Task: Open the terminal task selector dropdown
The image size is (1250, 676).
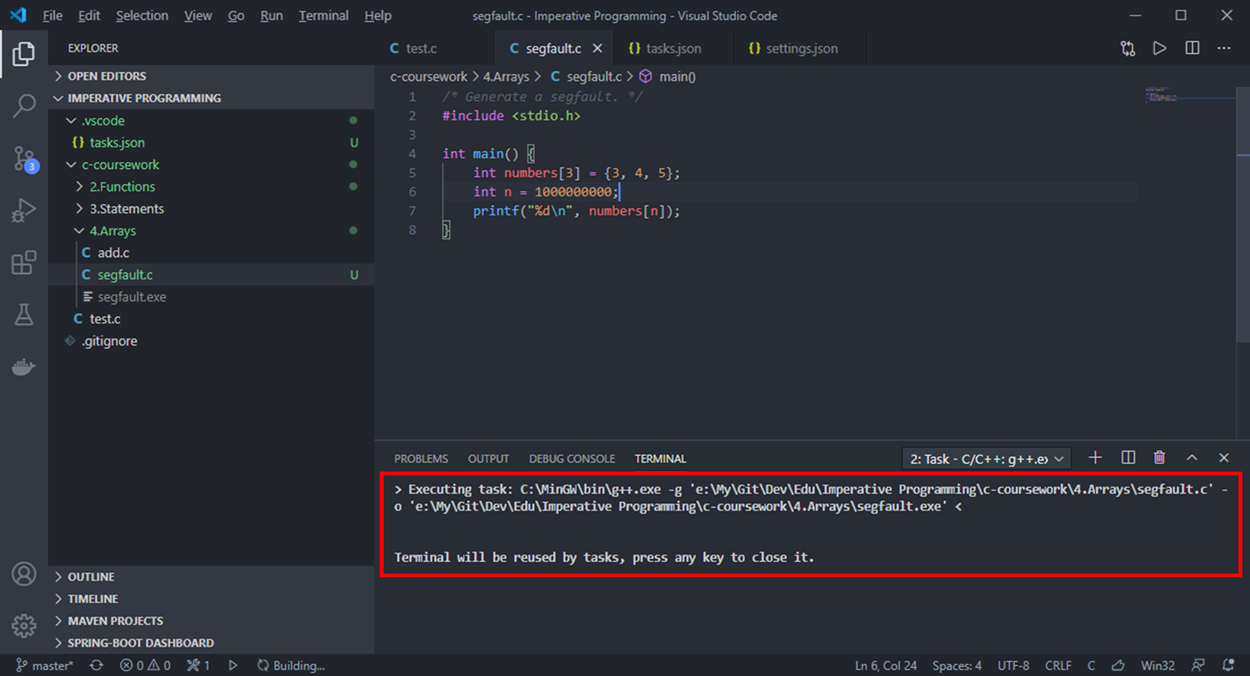Action: click(987, 458)
